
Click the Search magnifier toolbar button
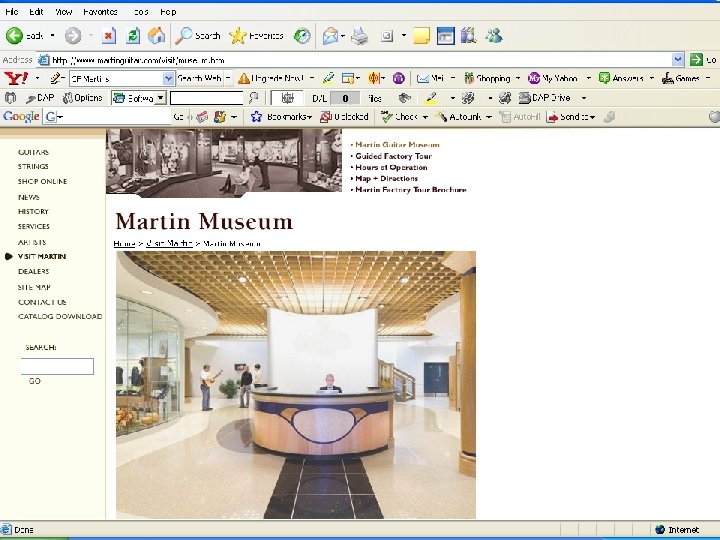[198, 35]
